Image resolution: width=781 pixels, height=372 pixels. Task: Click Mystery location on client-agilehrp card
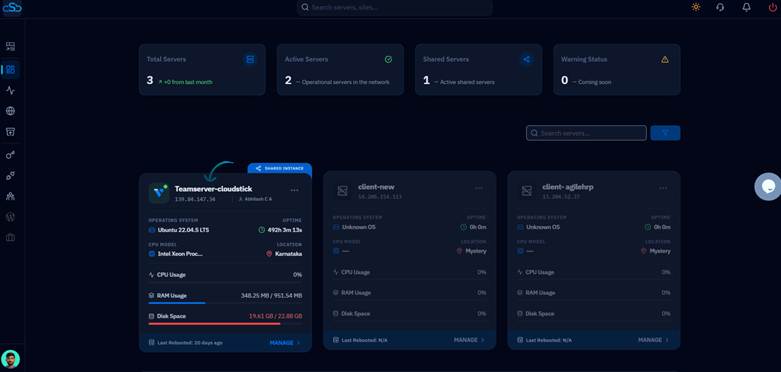coord(660,251)
